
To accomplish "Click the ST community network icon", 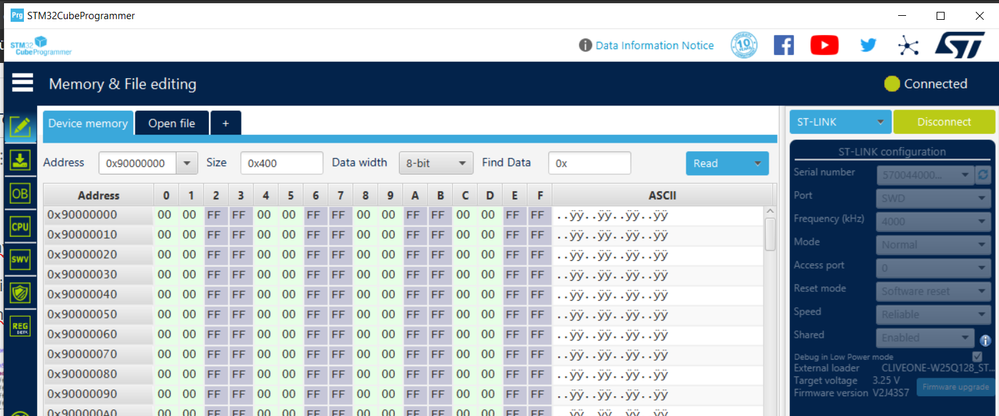I will 907,46.
